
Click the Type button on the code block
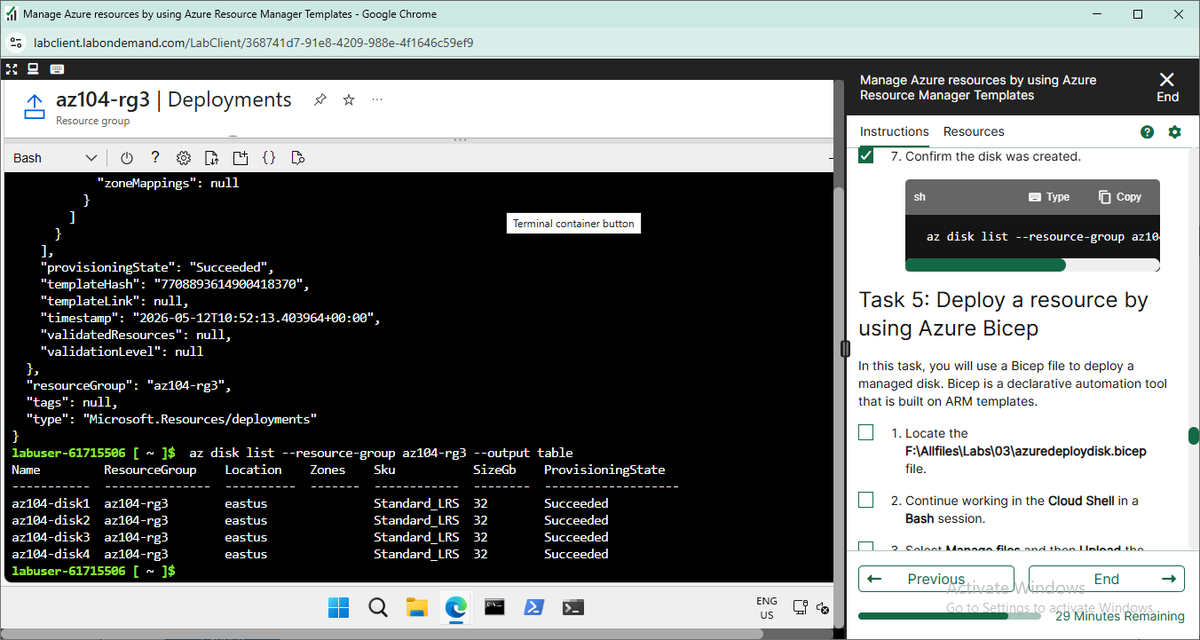[1049, 197]
